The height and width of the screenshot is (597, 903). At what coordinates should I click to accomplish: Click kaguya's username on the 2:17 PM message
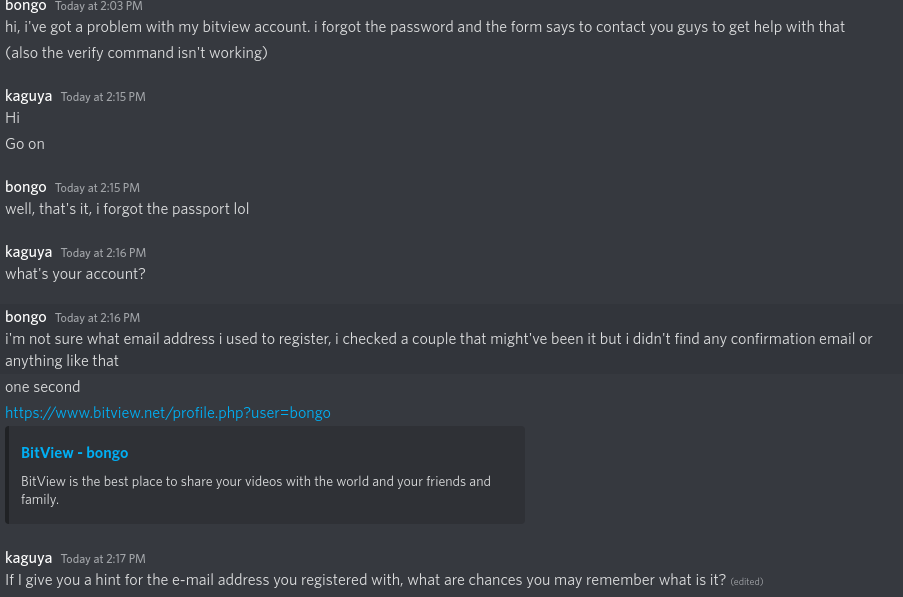click(x=28, y=558)
